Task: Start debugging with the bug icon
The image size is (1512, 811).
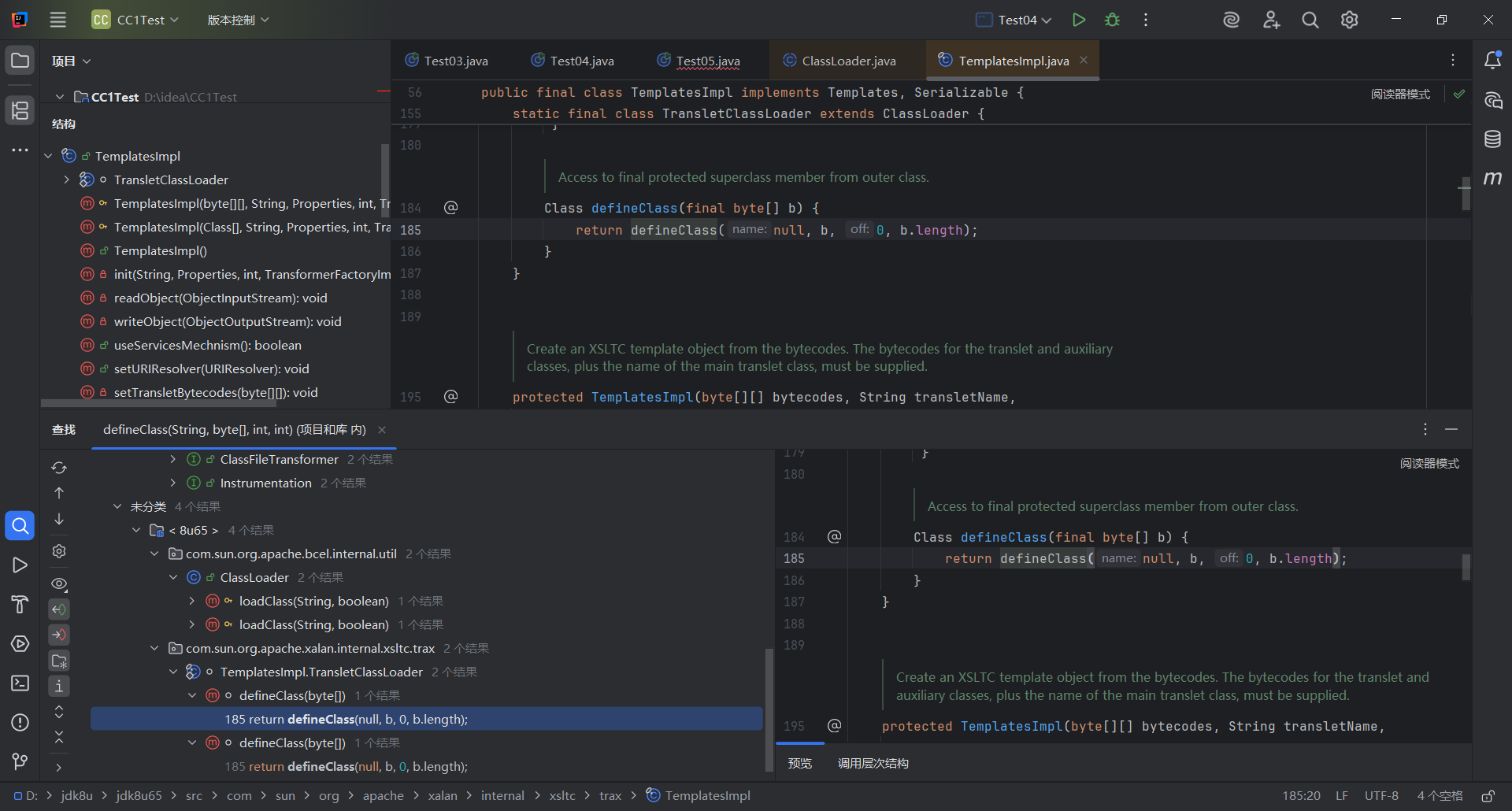Action: (x=1112, y=20)
